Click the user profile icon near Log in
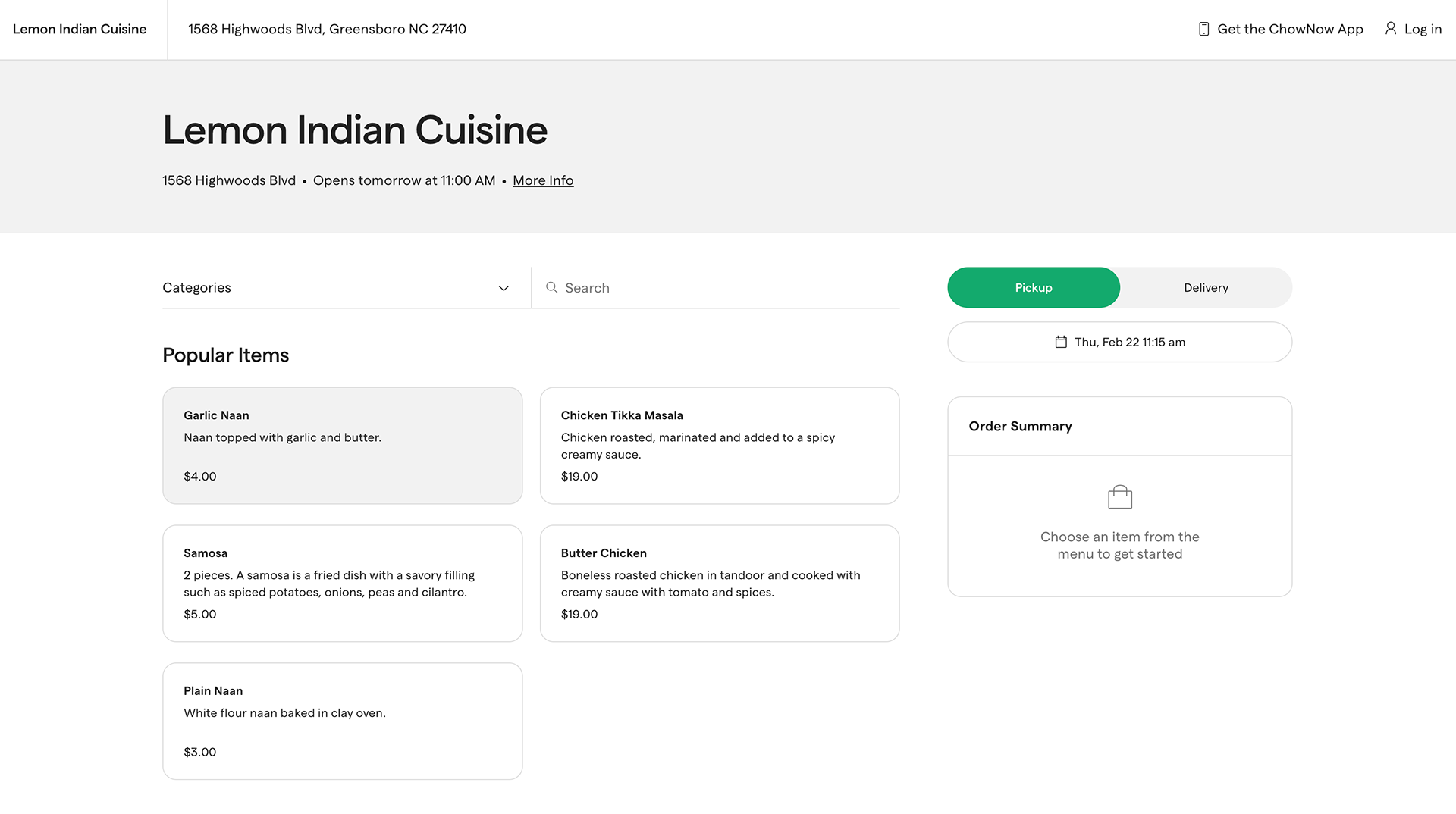 tap(1390, 28)
